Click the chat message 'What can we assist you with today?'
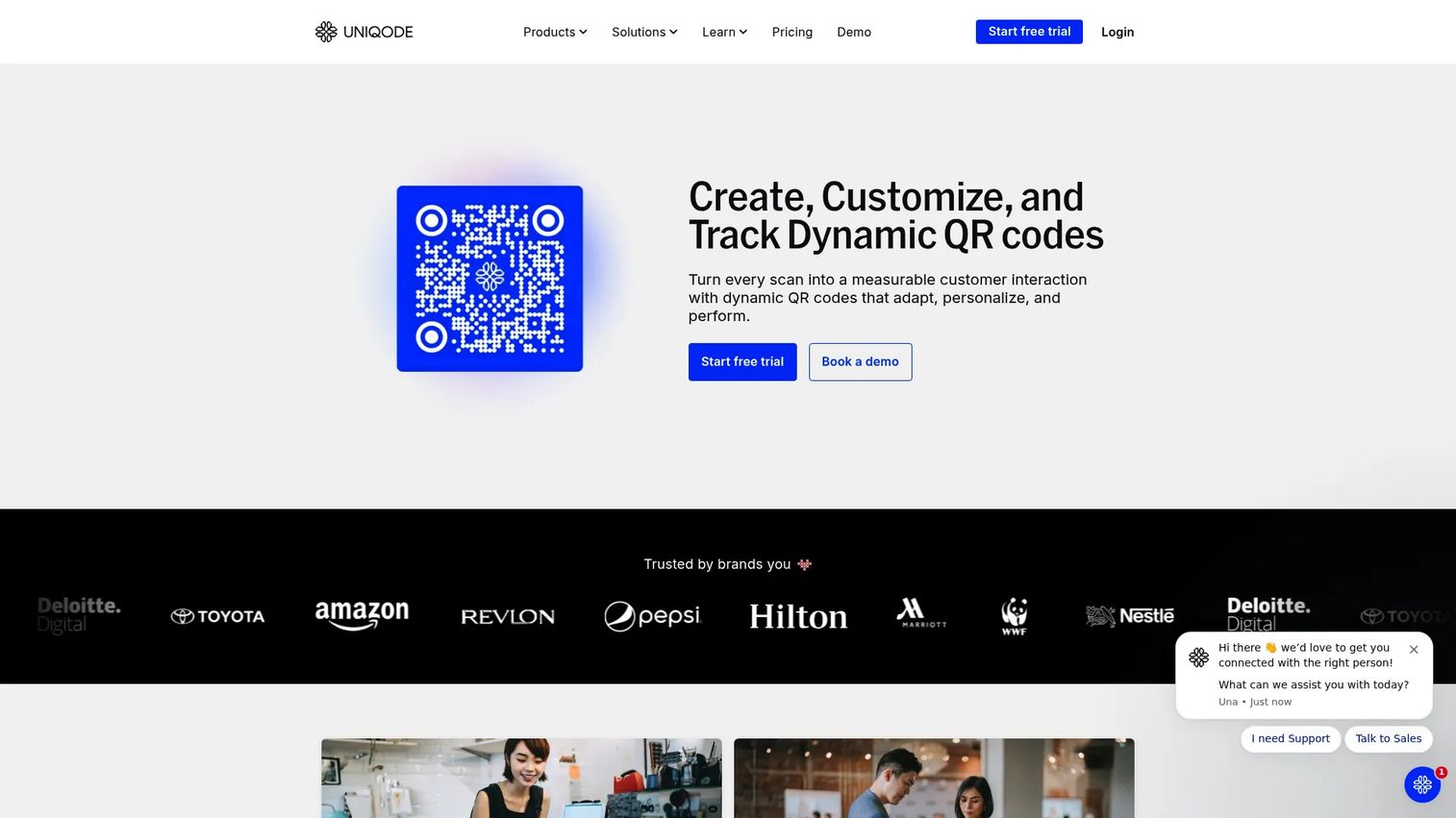1456x818 pixels. (1314, 684)
